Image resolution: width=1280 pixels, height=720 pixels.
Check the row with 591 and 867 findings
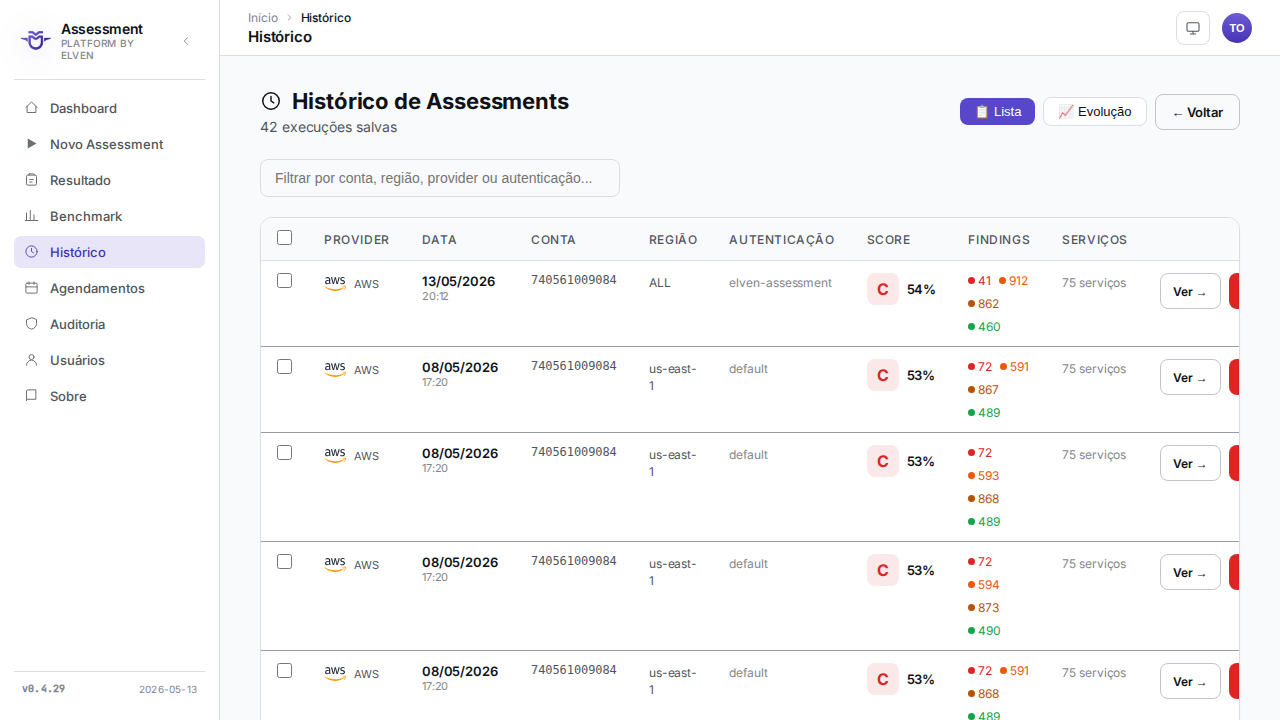point(284,366)
